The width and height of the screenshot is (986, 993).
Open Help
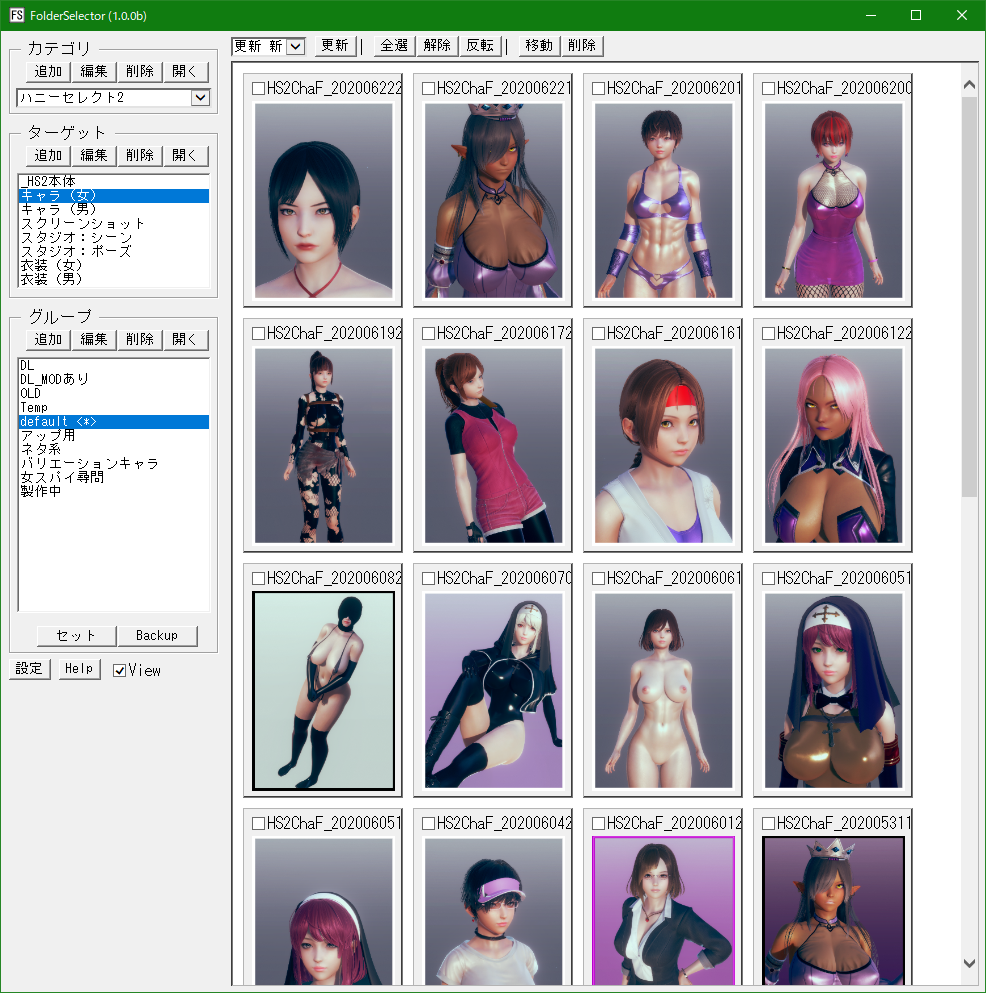coord(79,669)
